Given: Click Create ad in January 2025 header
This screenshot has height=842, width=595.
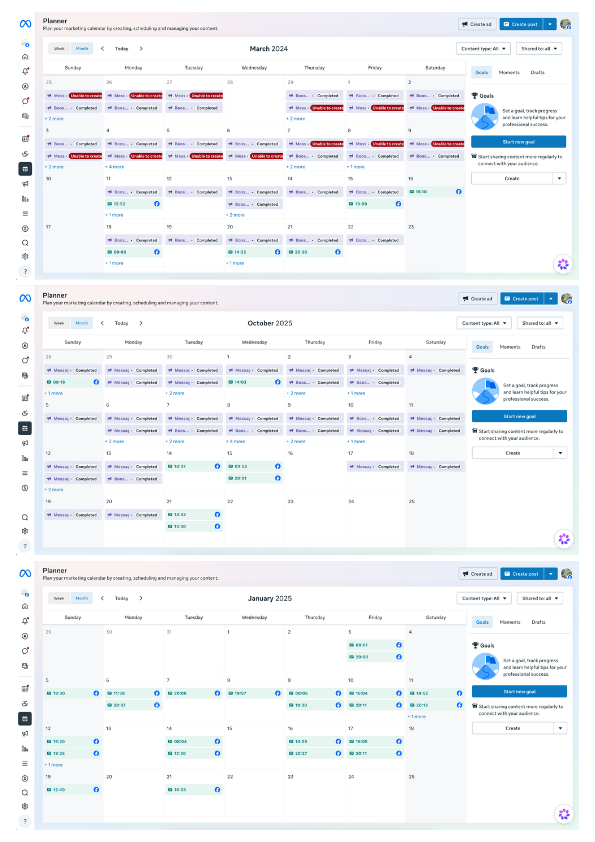Looking at the screenshot, I should 478,574.
